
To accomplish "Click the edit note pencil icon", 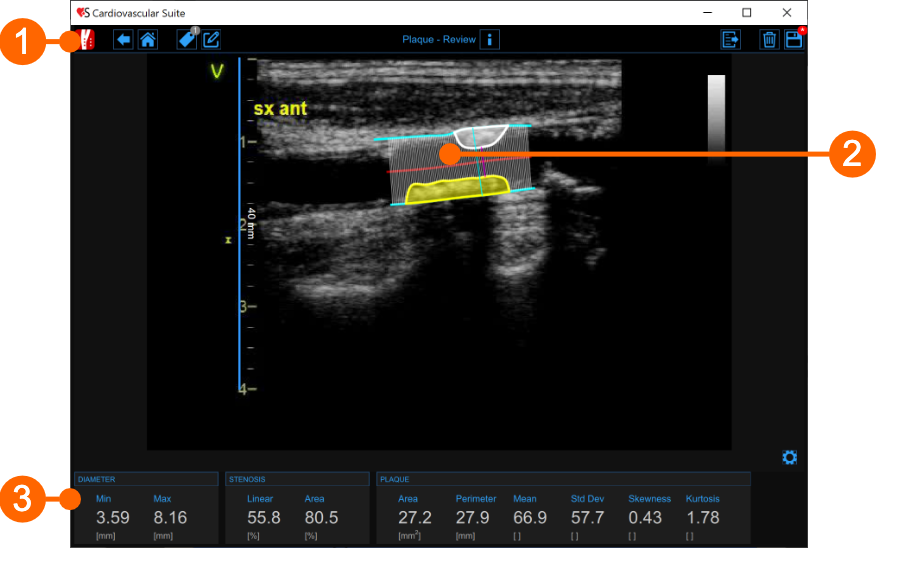I will (x=211, y=40).
